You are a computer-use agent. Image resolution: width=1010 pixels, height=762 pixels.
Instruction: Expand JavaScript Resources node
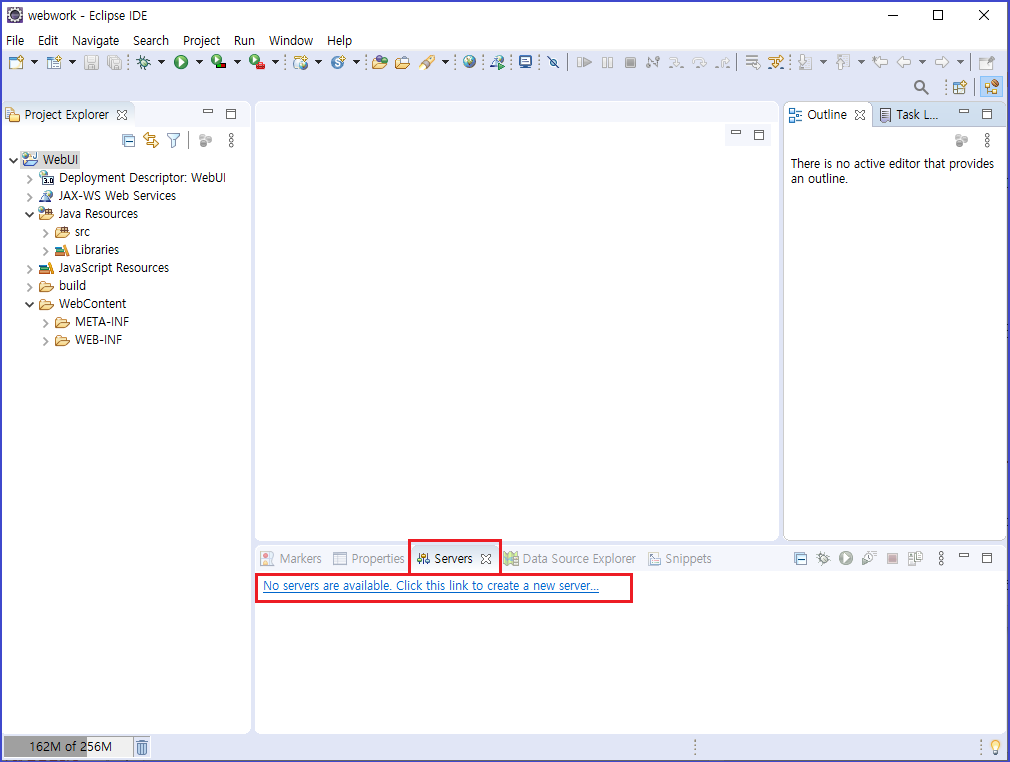pyautogui.click(x=30, y=269)
